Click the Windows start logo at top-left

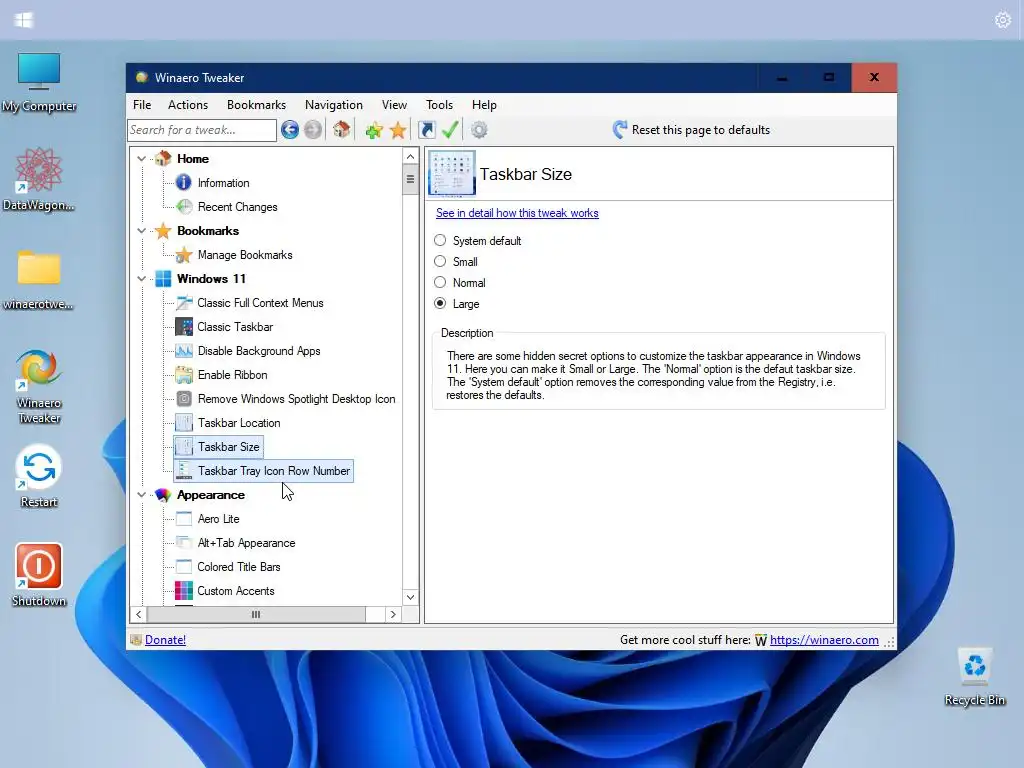(24, 20)
